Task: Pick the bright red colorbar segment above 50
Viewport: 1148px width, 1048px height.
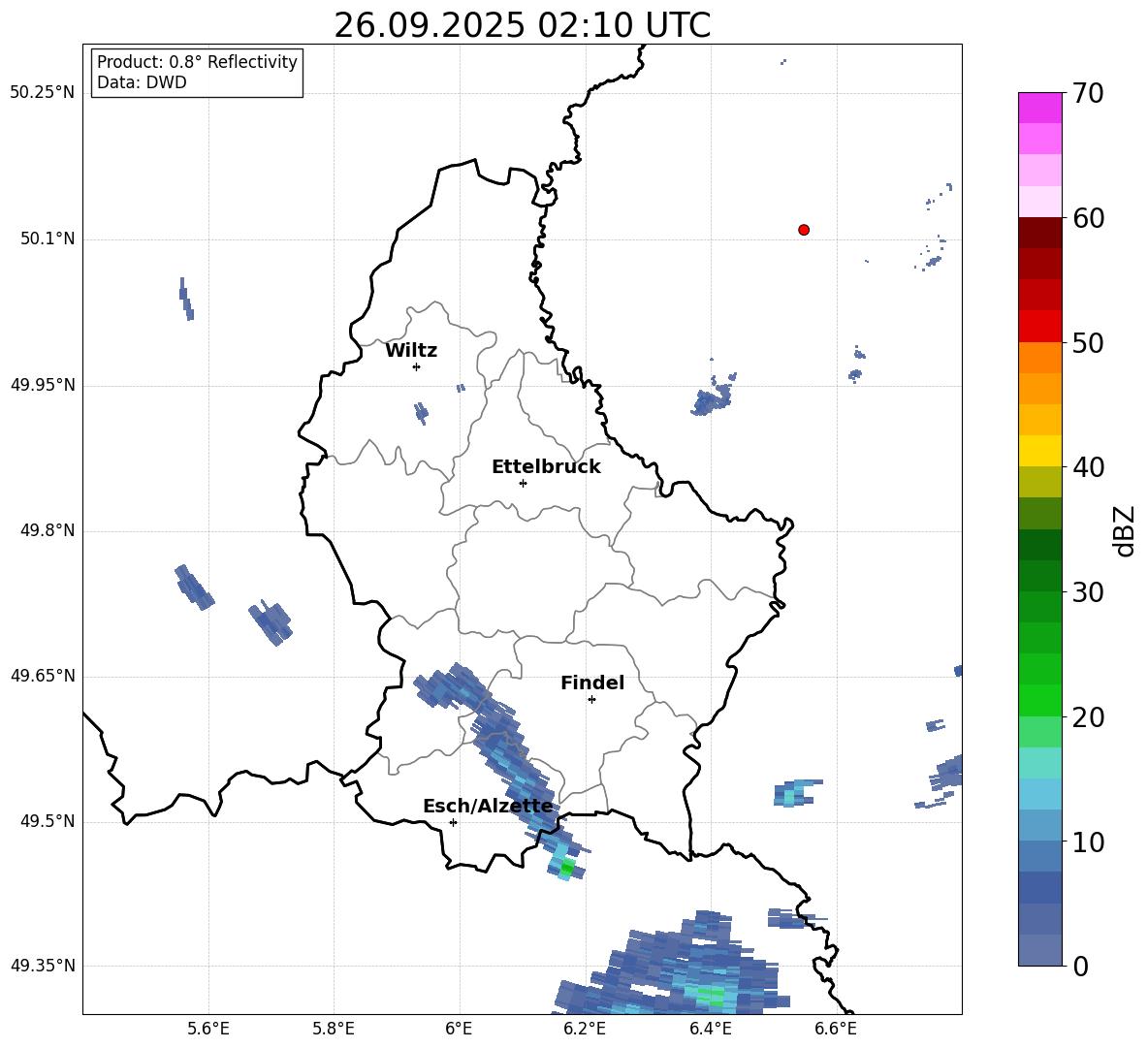Action: pos(1039,327)
